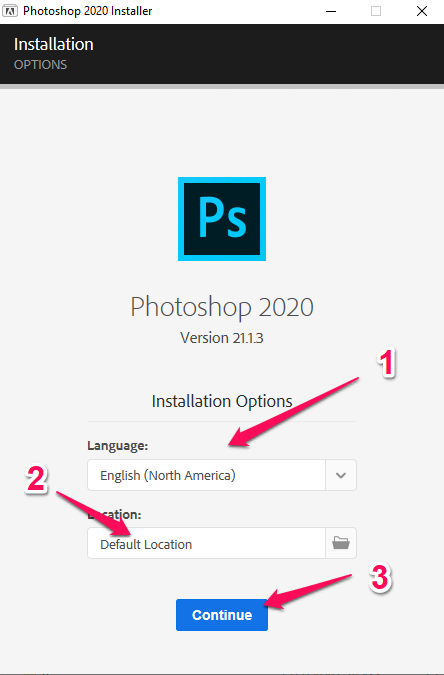Click the Adobe installer icon in title bar
Screen dimensions: 444x675
coord(10,11)
